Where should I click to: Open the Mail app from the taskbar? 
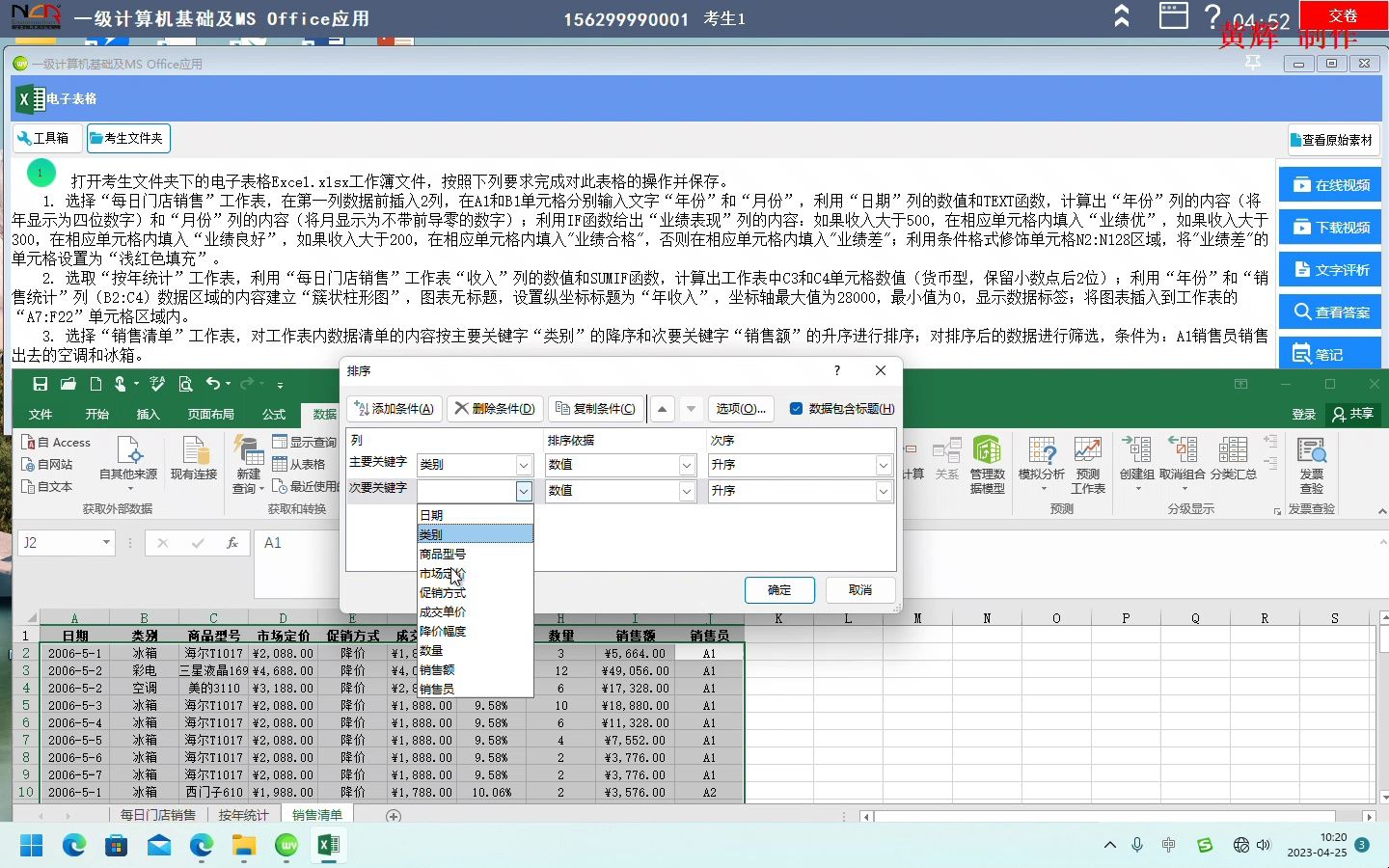[159, 846]
